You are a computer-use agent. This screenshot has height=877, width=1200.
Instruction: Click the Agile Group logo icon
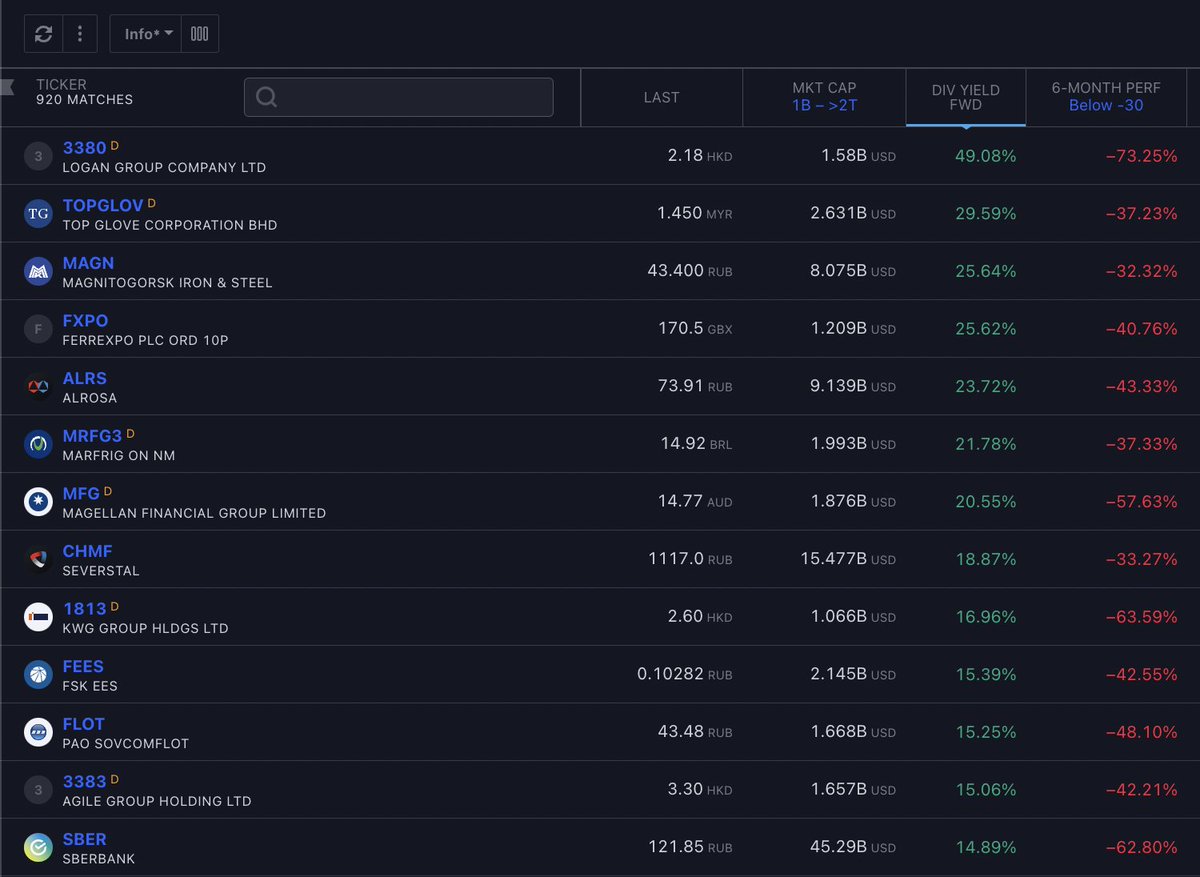click(38, 790)
